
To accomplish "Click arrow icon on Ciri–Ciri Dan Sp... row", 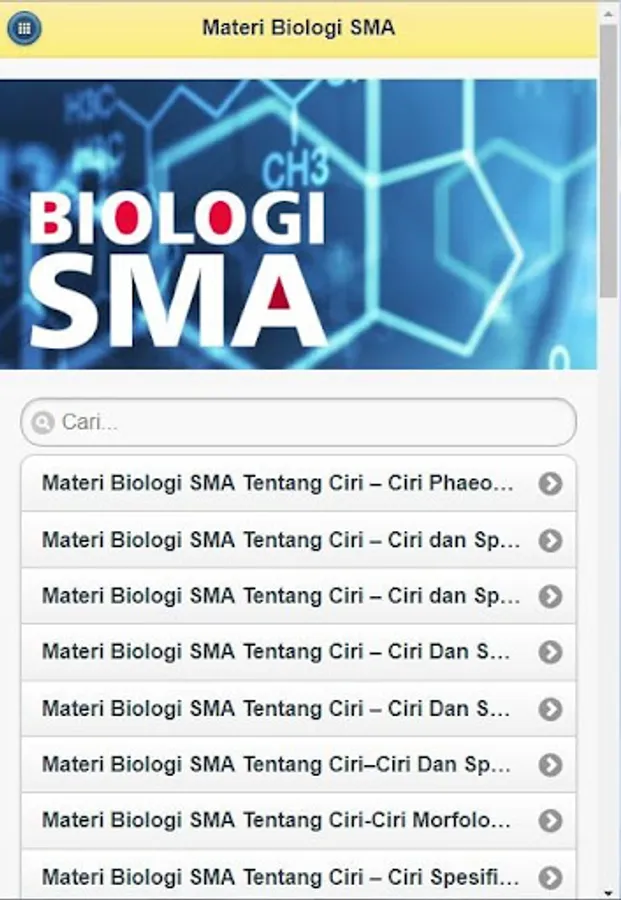I will coord(550,765).
